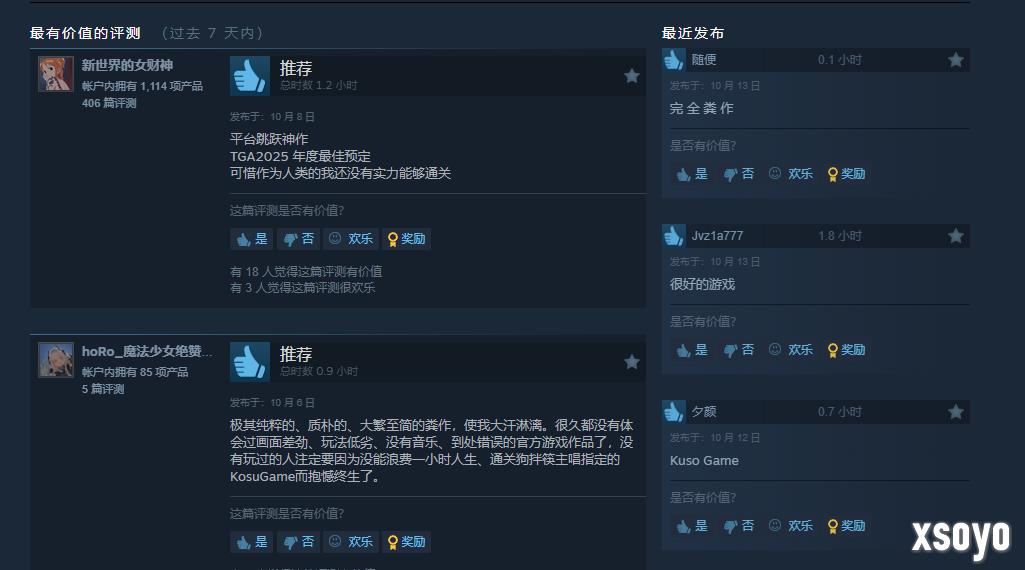Click the star icon on 随便's recent review
The width and height of the screenshot is (1025, 570).
click(x=956, y=60)
